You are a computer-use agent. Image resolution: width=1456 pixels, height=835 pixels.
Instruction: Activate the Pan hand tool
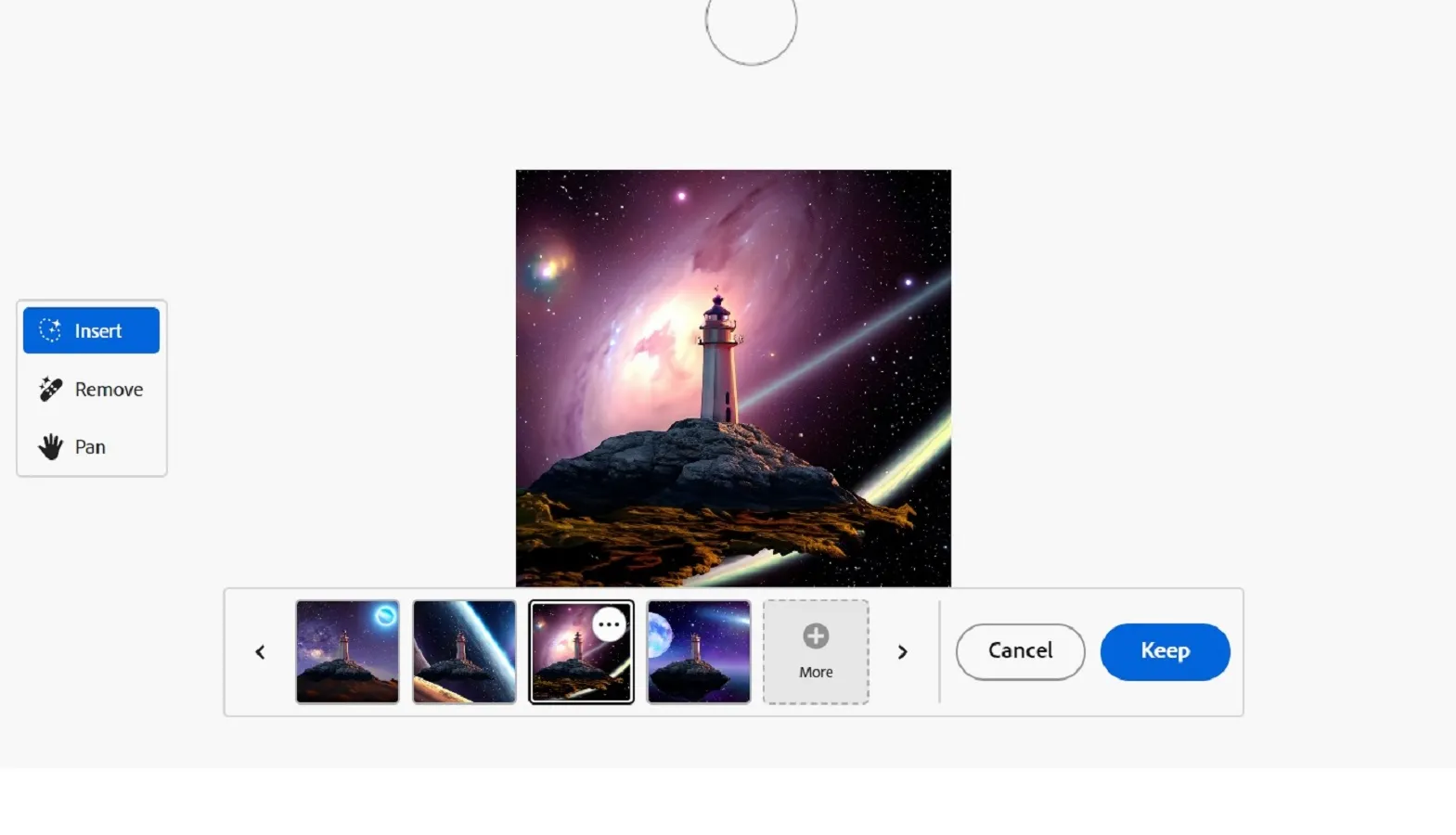click(91, 447)
